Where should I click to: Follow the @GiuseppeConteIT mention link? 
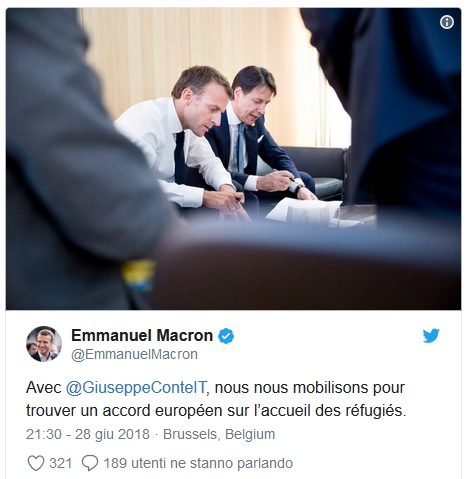click(x=137, y=388)
